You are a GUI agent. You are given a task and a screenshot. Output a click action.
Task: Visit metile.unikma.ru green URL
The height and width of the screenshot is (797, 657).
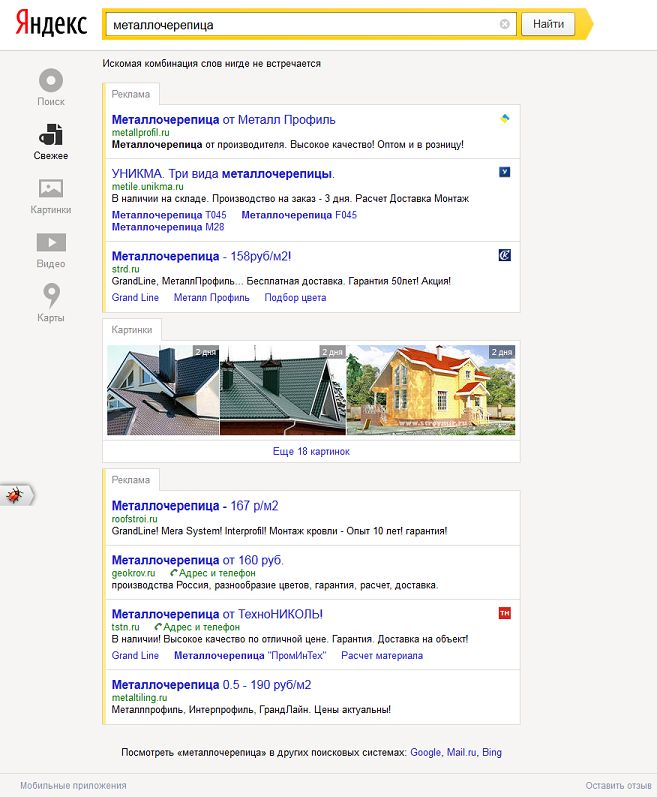(147, 187)
